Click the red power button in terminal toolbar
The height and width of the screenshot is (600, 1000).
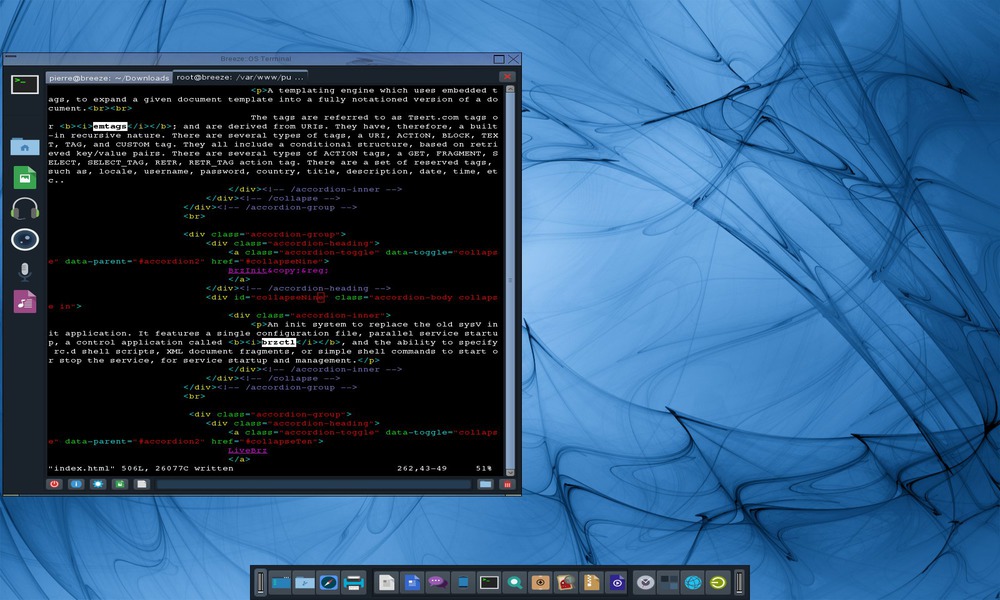55,484
